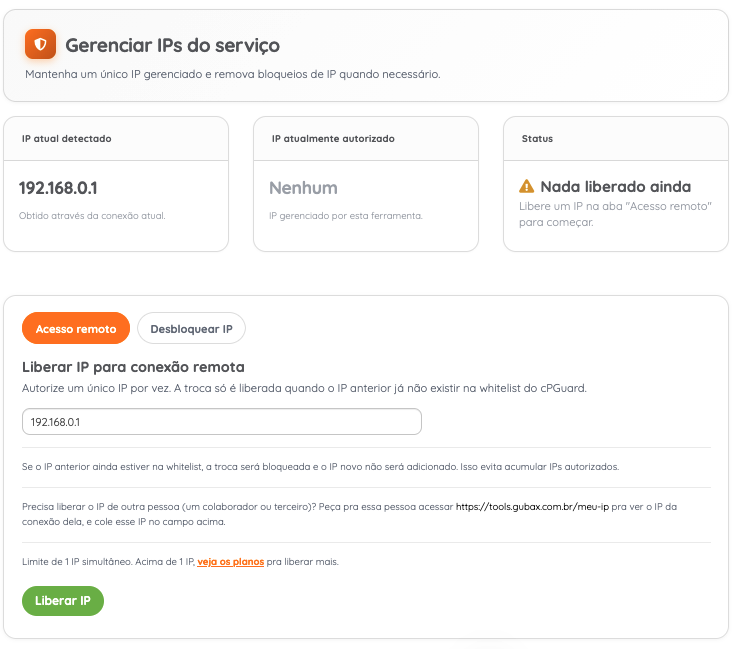Screen dimensions: 734x649
Task: Switch to the Acesso remoto tab
Action: pyautogui.click(x=76, y=329)
